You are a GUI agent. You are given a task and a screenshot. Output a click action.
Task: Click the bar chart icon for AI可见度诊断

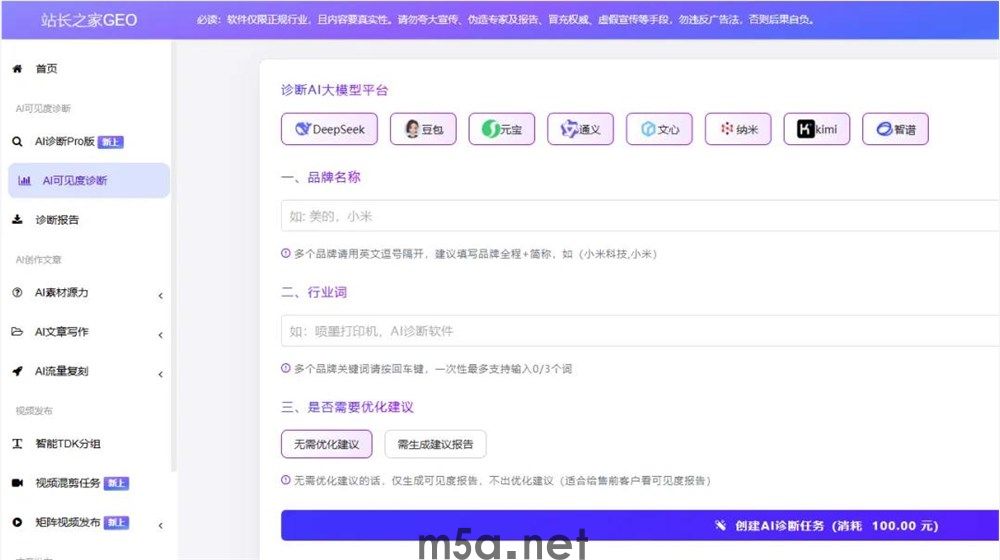(24, 181)
